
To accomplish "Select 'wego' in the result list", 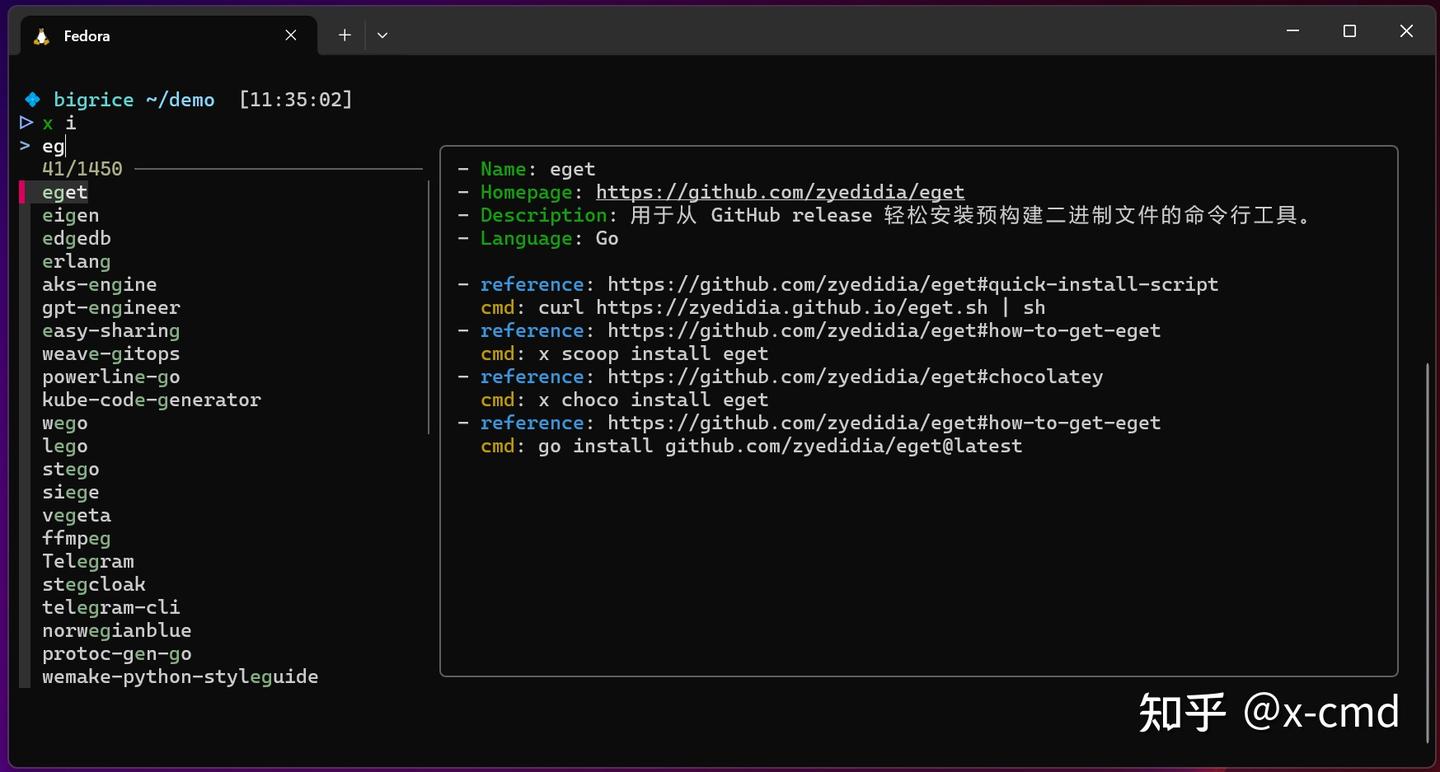I will (65, 422).
